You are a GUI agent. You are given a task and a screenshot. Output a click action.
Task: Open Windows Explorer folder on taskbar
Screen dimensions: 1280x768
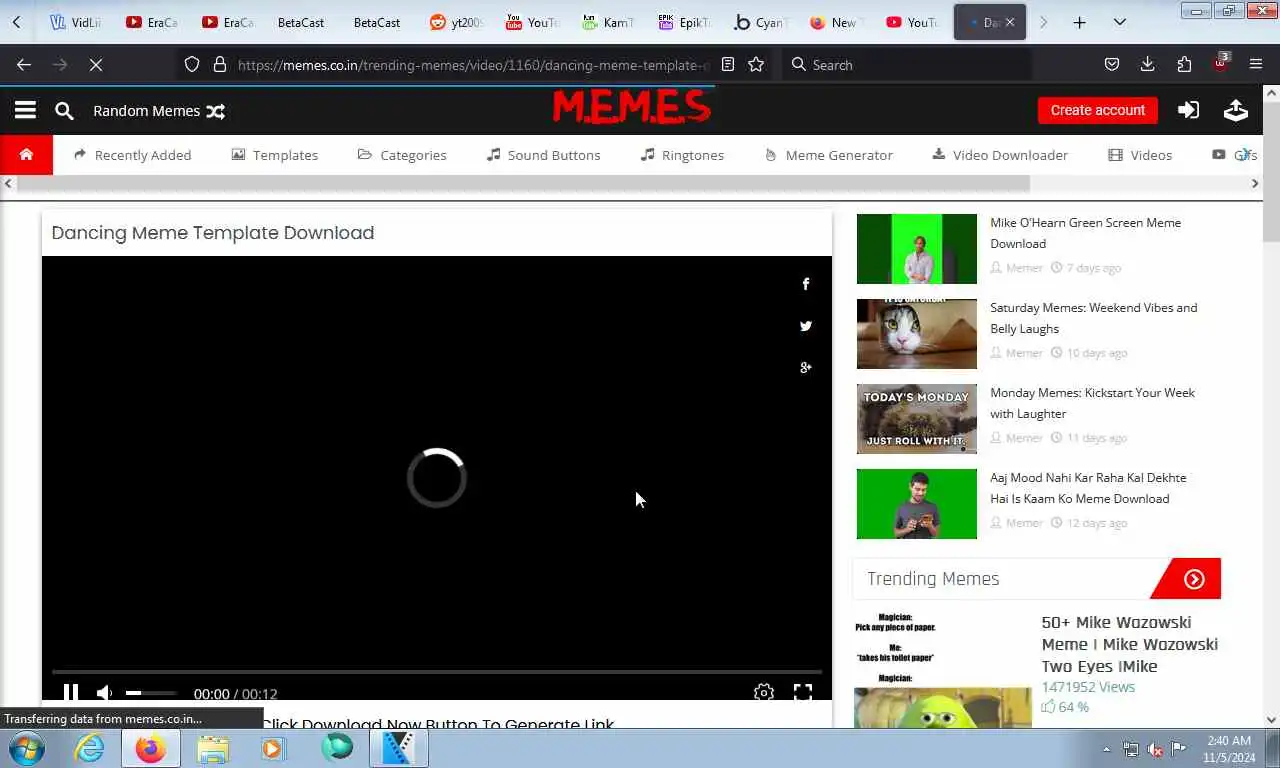213,748
